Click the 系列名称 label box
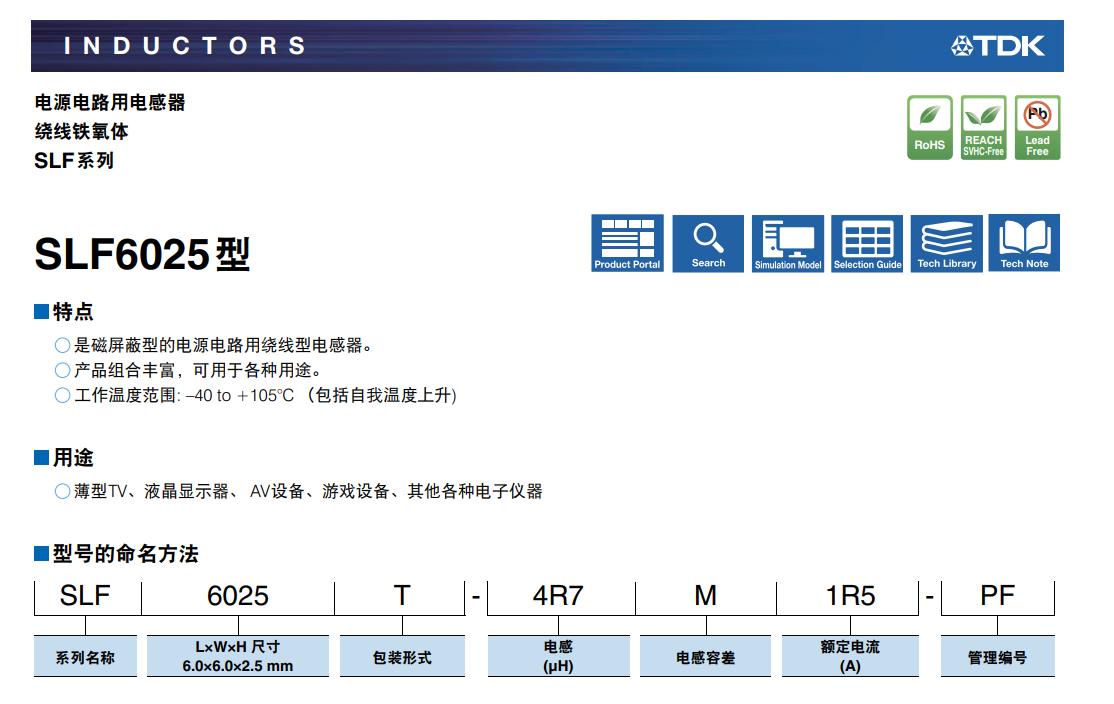 click(x=85, y=656)
